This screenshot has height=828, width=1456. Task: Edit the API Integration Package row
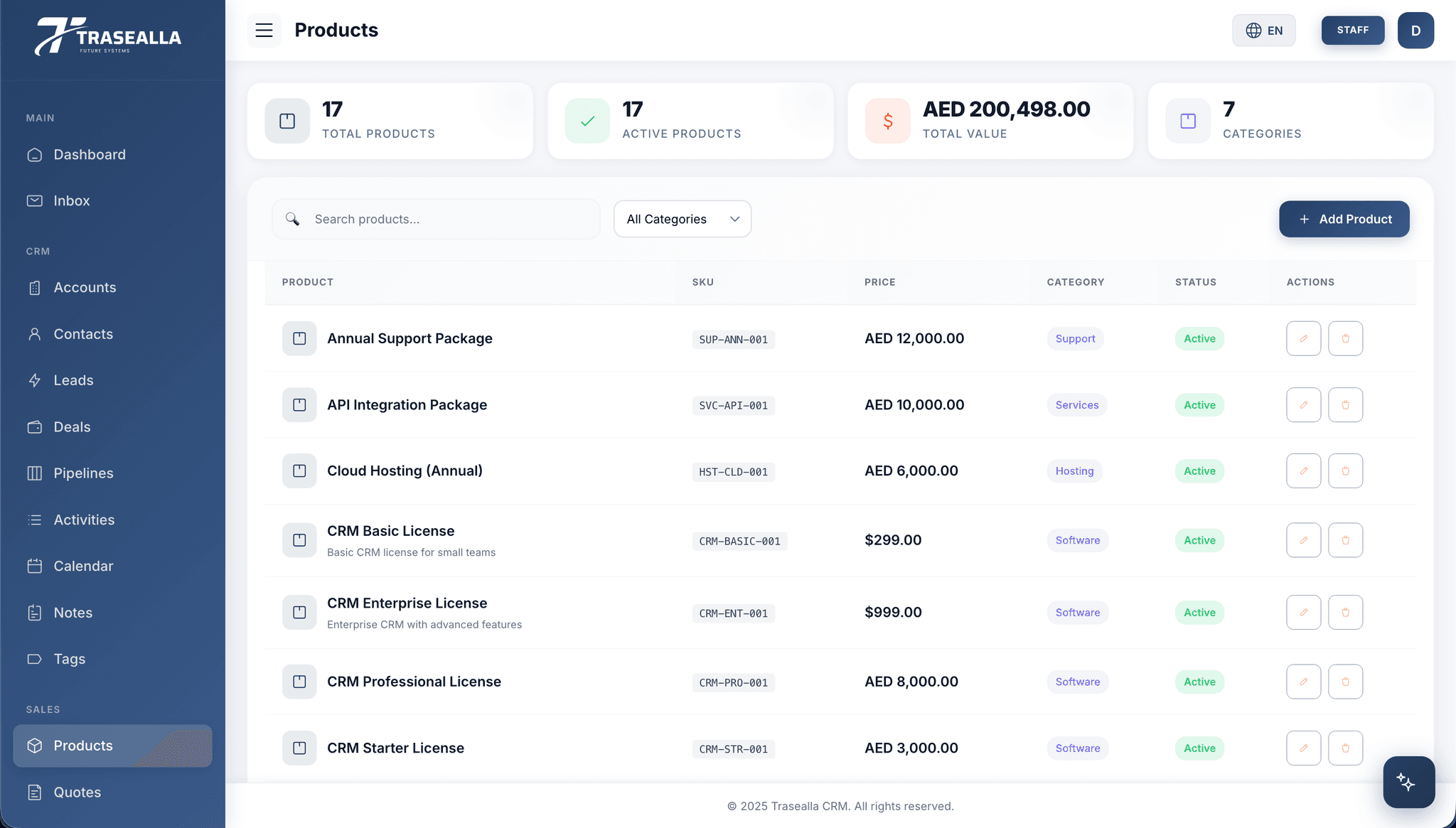pyautogui.click(x=1303, y=404)
